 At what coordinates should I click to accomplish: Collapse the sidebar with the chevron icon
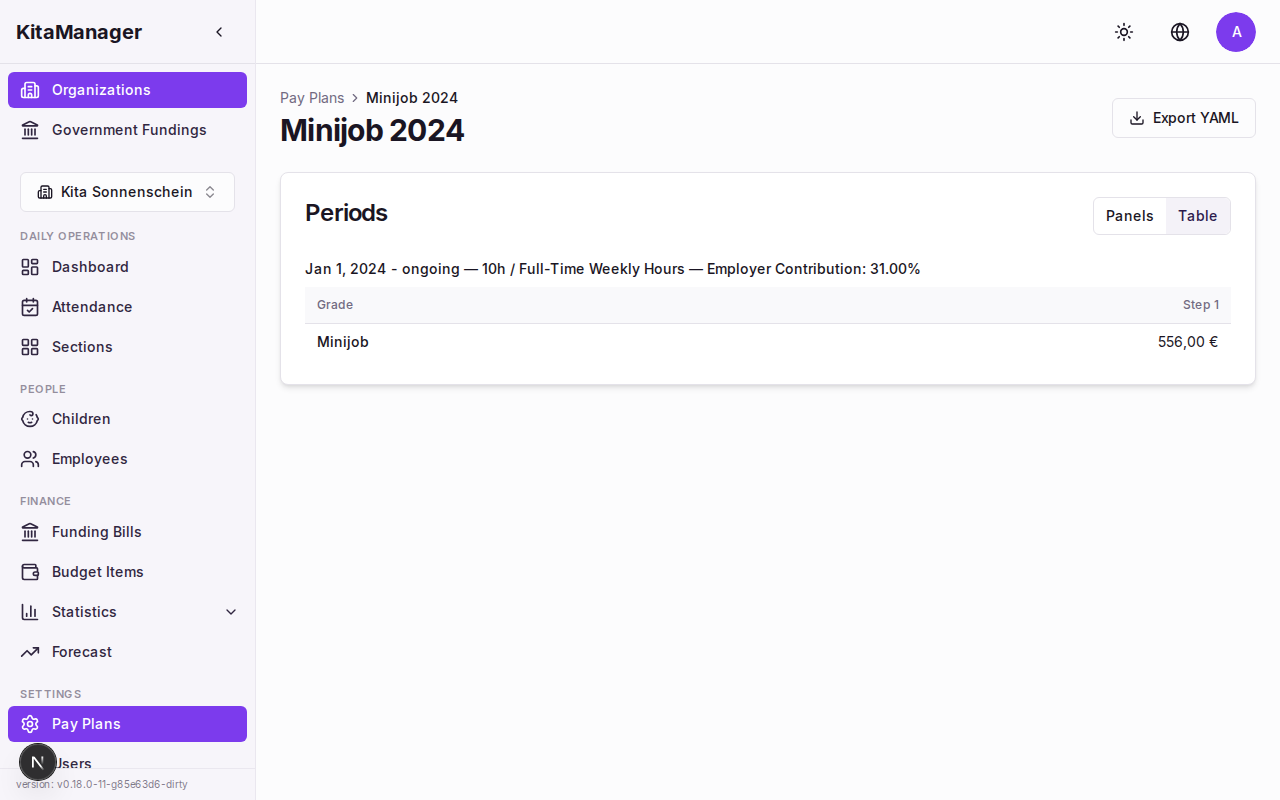point(219,32)
